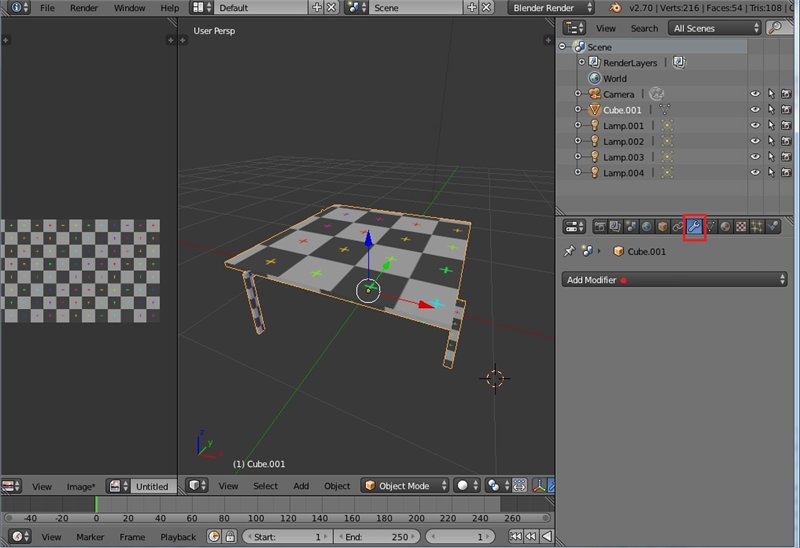Switch to the Object properties cube tab
Image resolution: width=800 pixels, height=548 pixels.
(662, 227)
